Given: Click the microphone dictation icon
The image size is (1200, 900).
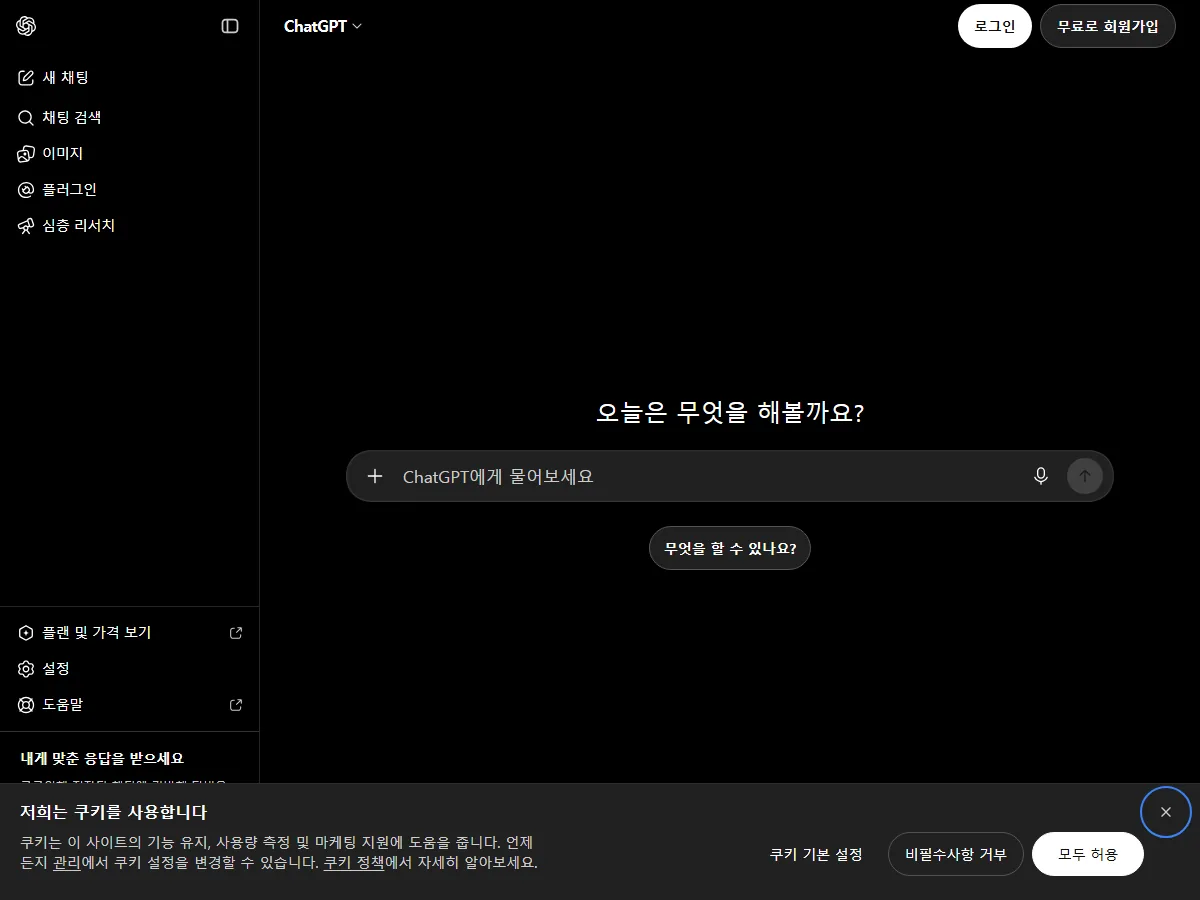Looking at the screenshot, I should (x=1041, y=476).
